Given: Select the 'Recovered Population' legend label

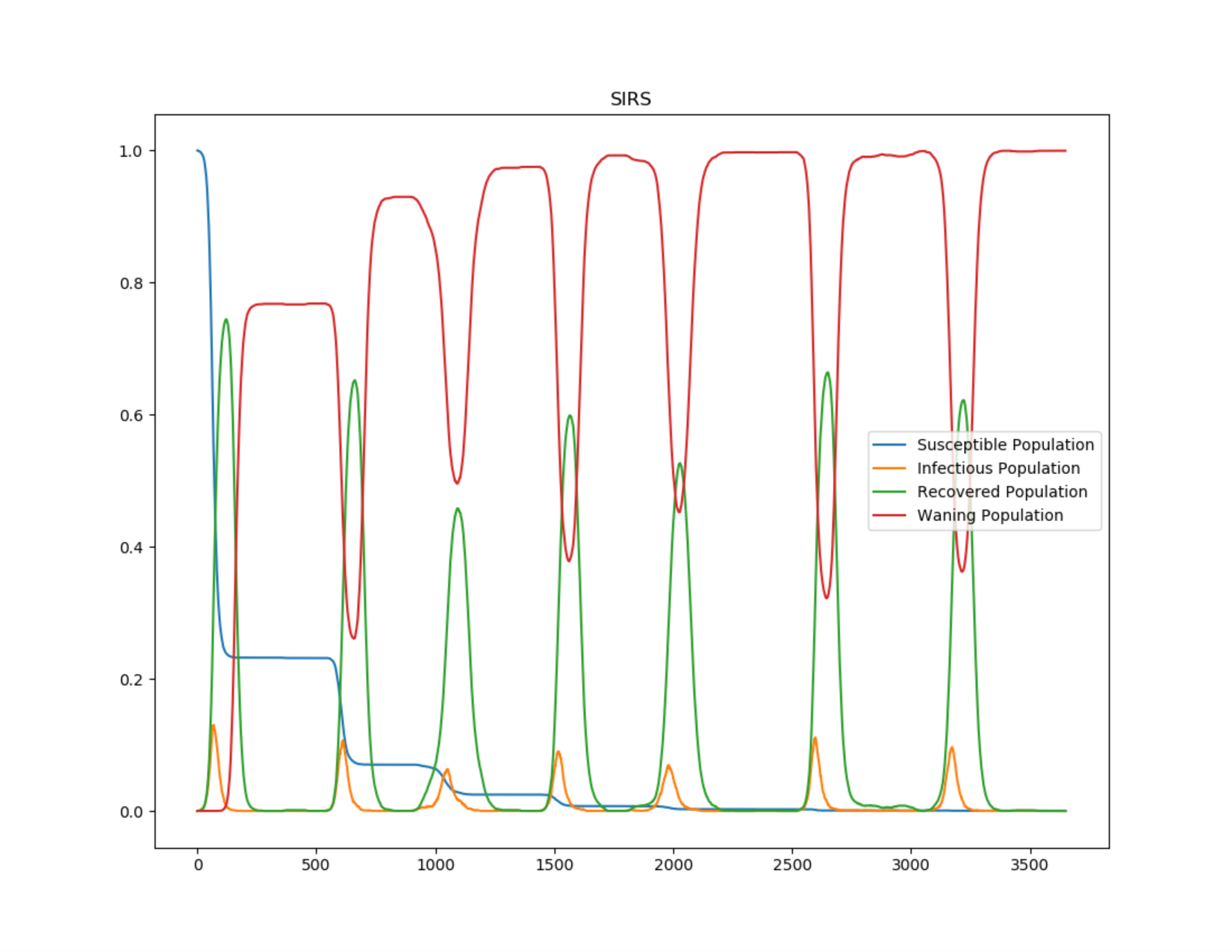Looking at the screenshot, I should tap(1002, 492).
